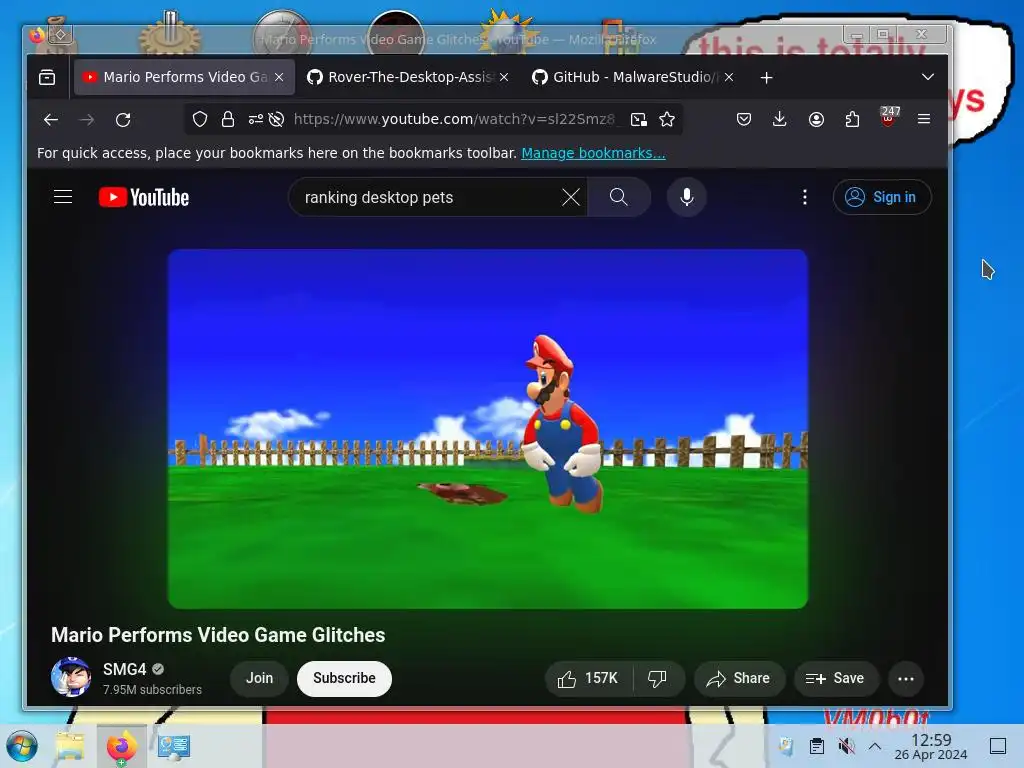Open the Windows Start button
1024x768 pixels.
22,746
